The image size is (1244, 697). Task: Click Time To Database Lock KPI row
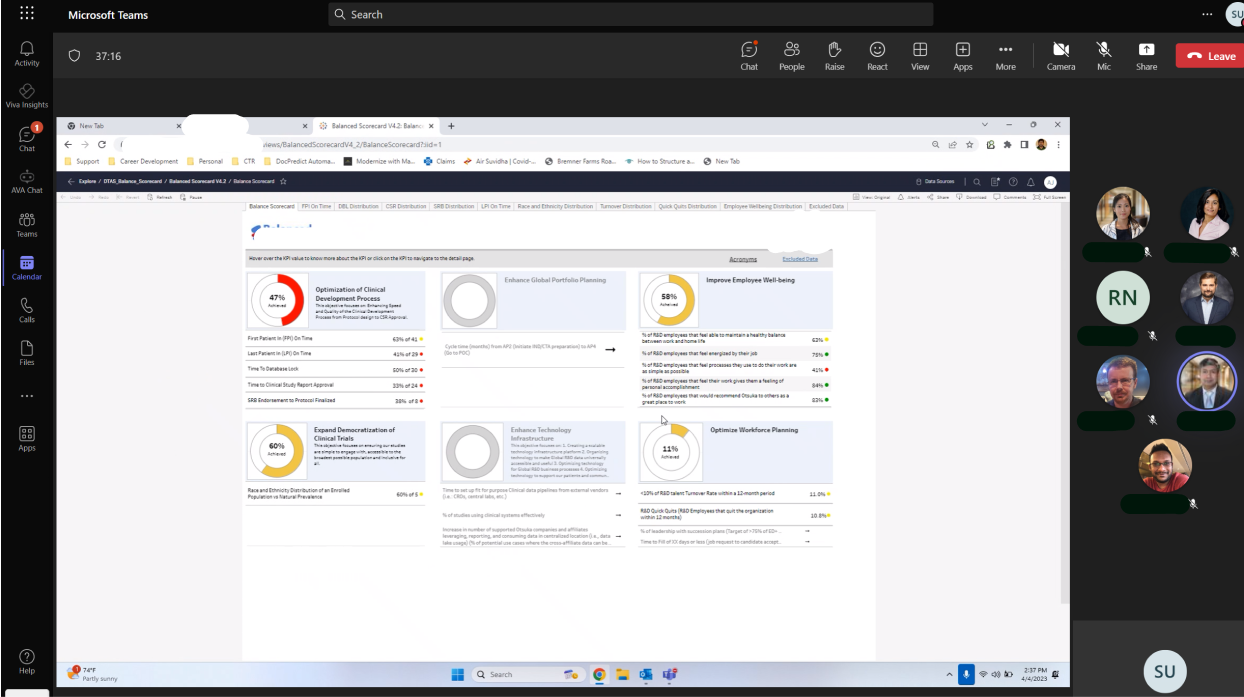pyautogui.click(x=335, y=369)
